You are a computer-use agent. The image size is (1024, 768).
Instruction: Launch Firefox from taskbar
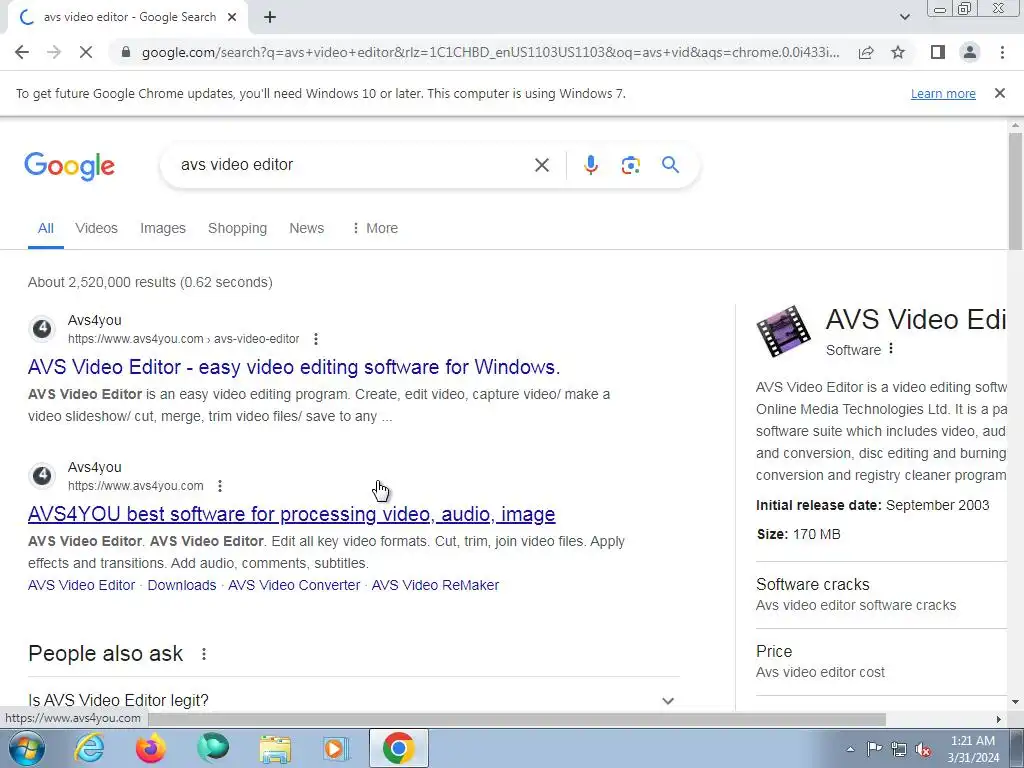150,748
